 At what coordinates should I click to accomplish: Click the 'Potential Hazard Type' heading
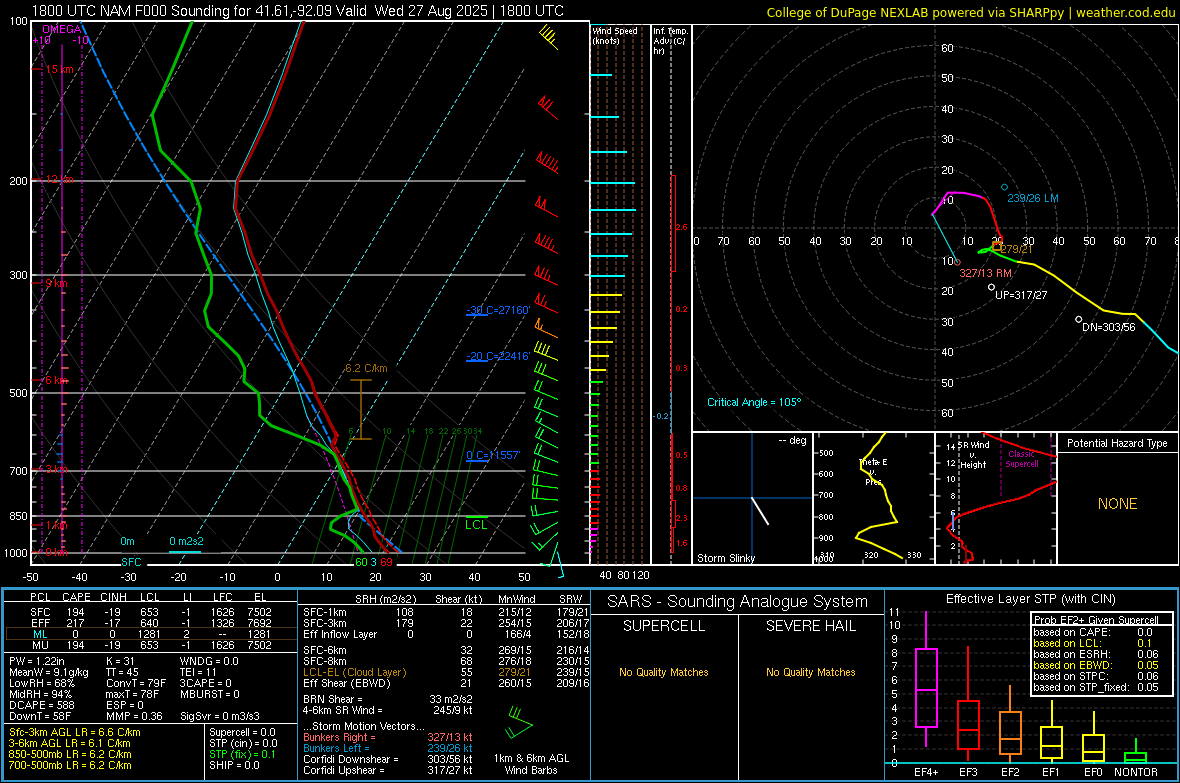pos(1117,443)
